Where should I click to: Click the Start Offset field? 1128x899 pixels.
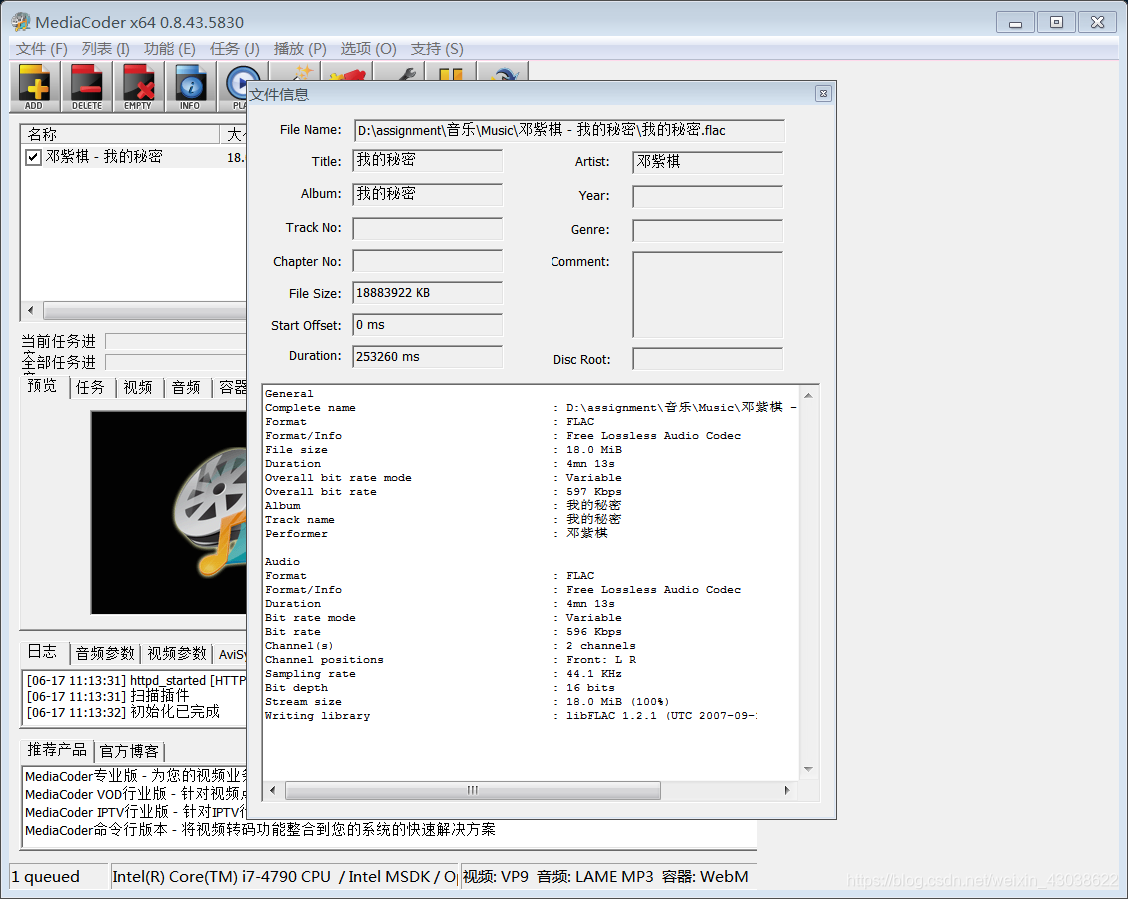pyautogui.click(x=427, y=325)
